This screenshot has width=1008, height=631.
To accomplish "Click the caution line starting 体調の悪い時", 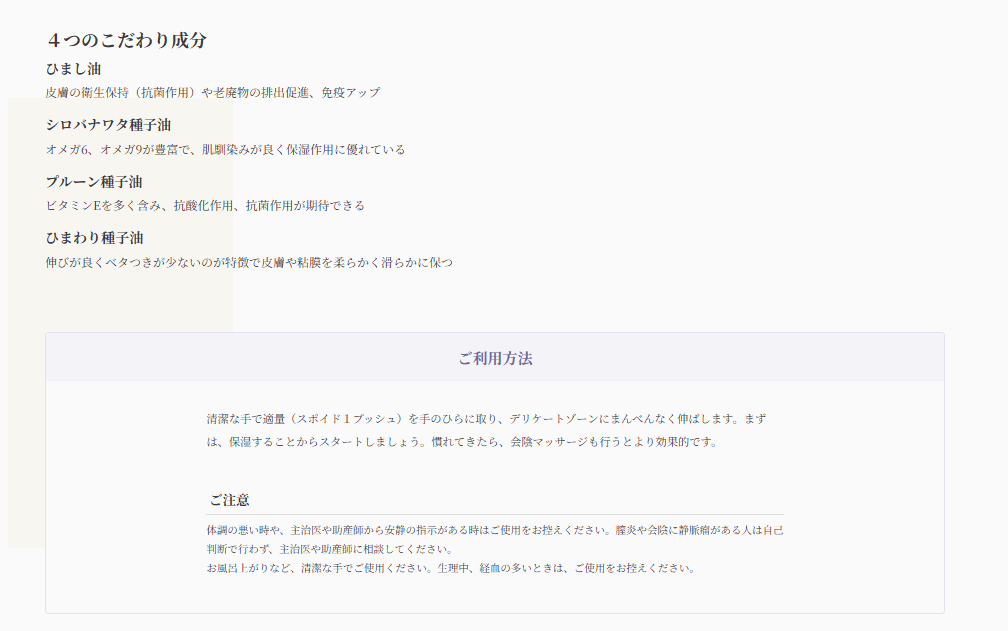I will pos(494,530).
